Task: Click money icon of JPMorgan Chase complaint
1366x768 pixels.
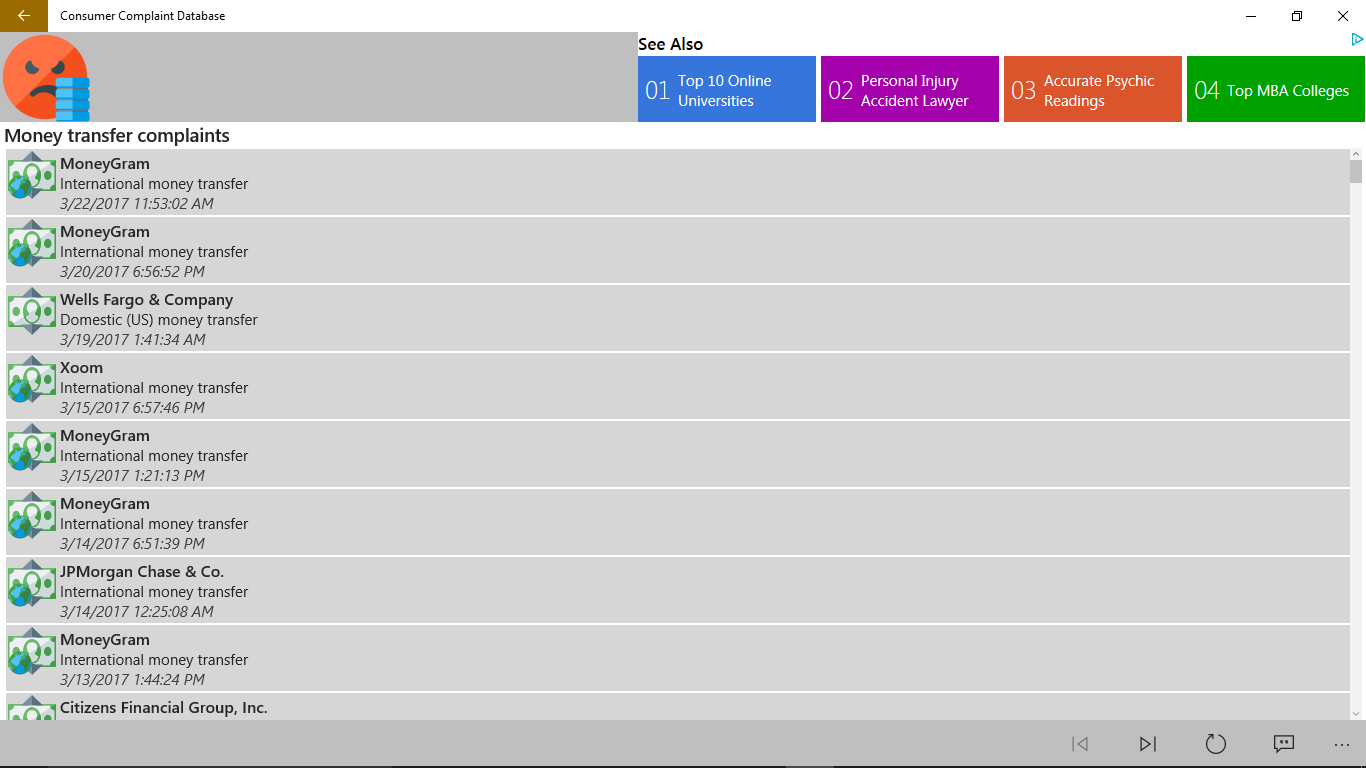Action: point(32,584)
